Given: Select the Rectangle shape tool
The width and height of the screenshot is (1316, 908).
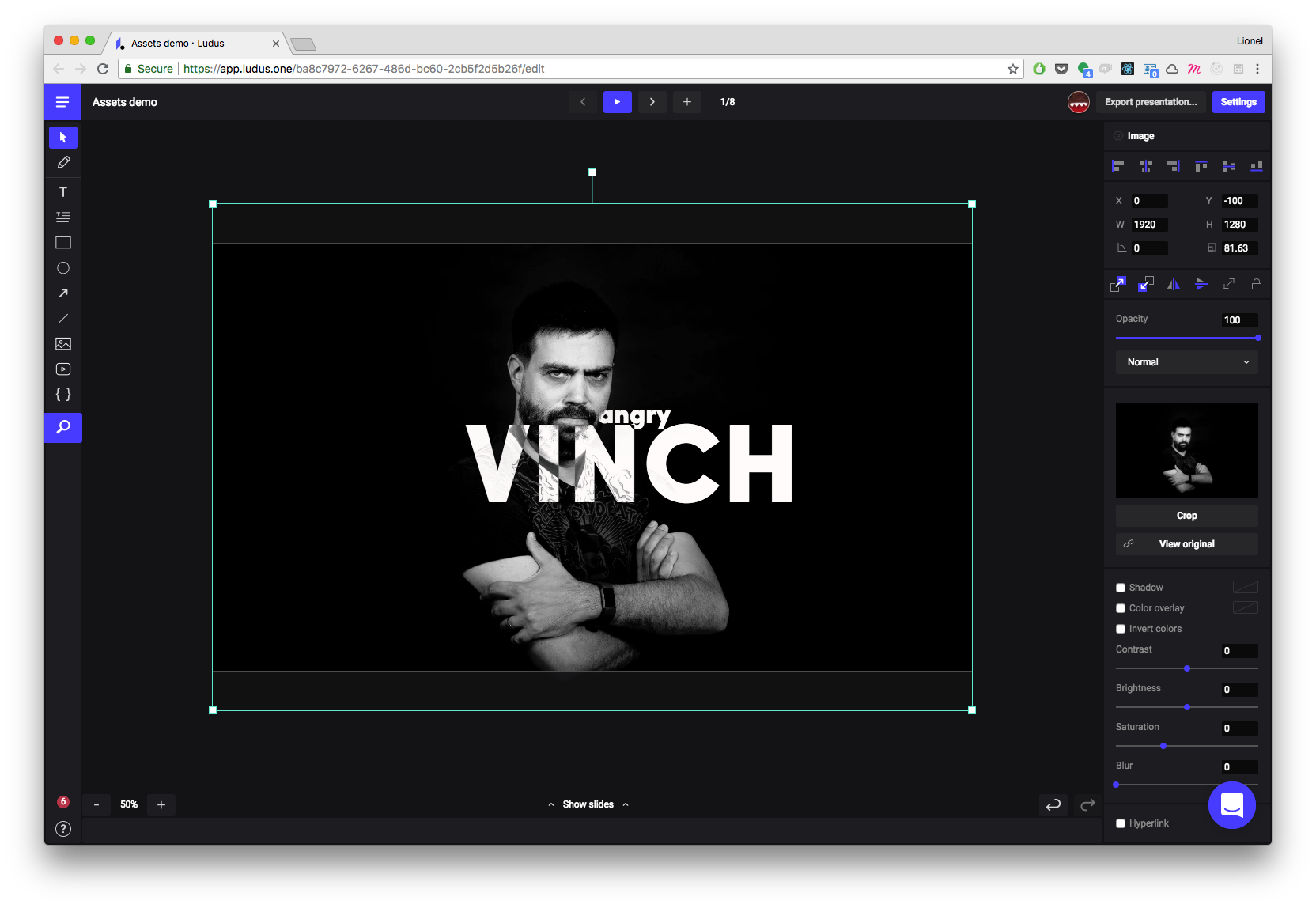Looking at the screenshot, I should click(62, 242).
